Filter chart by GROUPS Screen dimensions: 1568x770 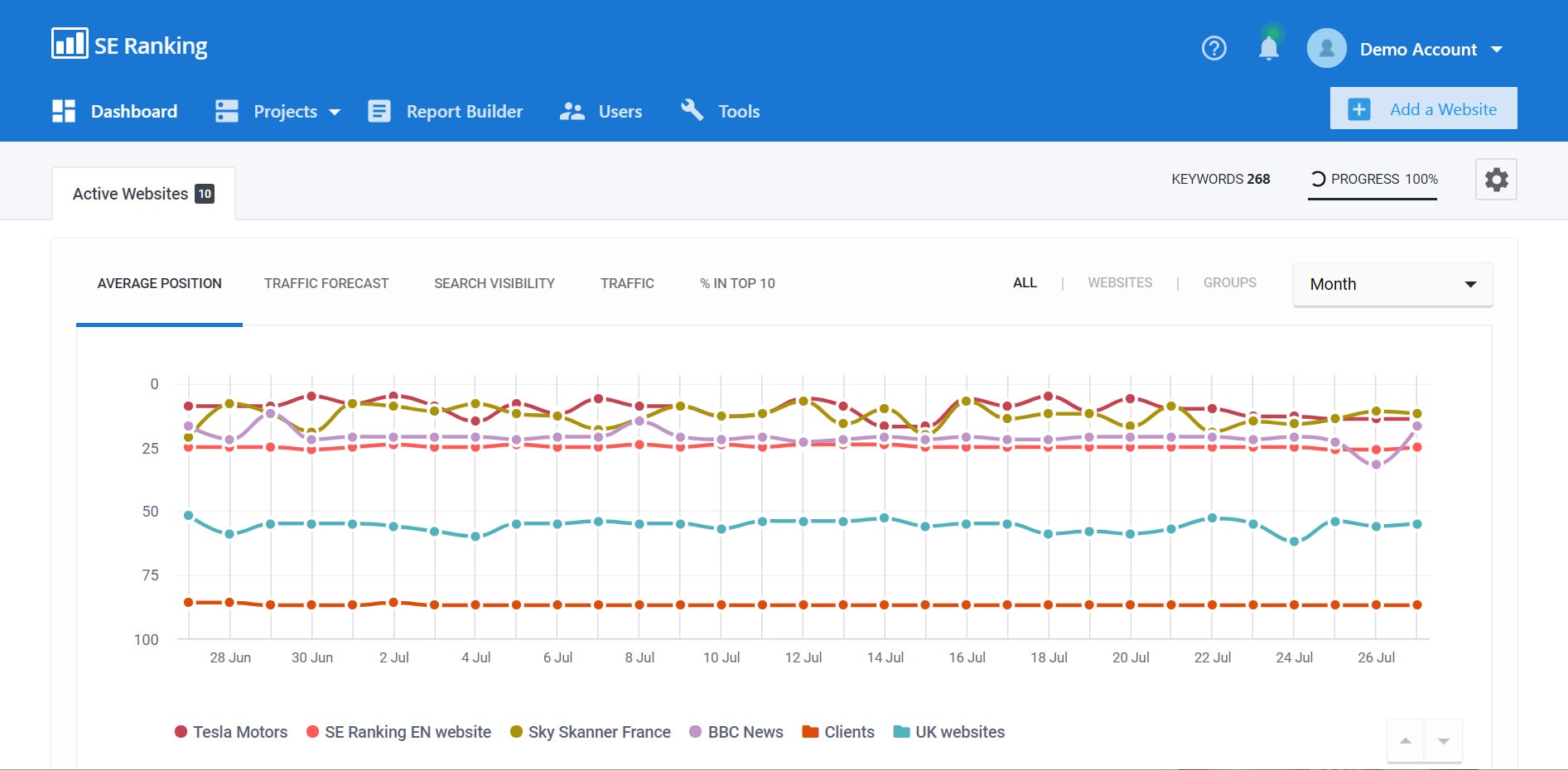(1230, 282)
